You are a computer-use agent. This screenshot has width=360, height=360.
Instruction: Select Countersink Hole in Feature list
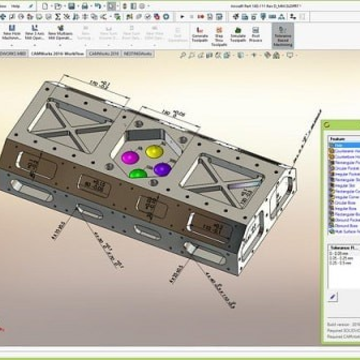coord(344,151)
